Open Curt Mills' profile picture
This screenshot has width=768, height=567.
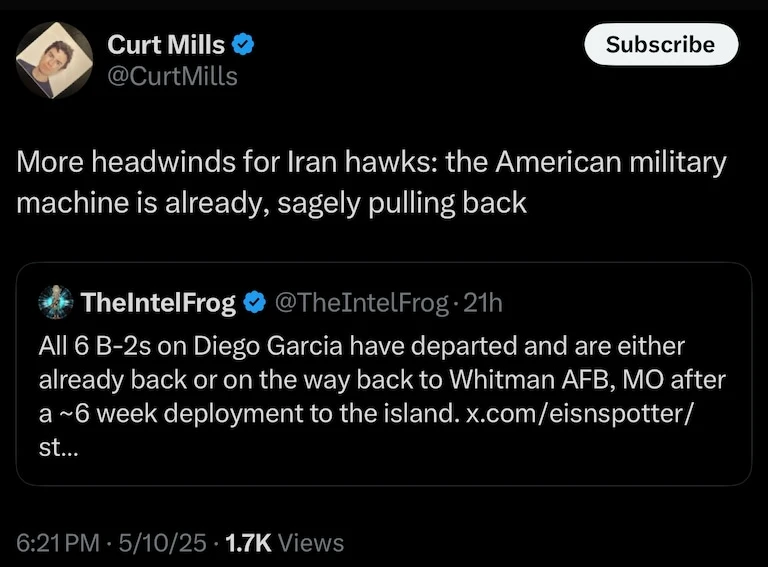54,59
